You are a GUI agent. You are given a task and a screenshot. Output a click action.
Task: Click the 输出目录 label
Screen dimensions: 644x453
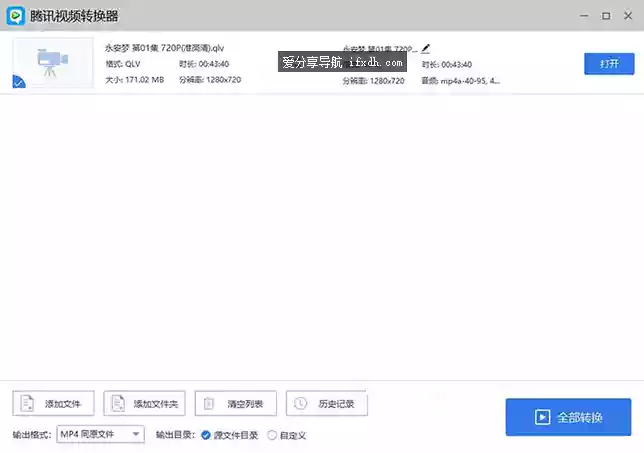coord(175,435)
